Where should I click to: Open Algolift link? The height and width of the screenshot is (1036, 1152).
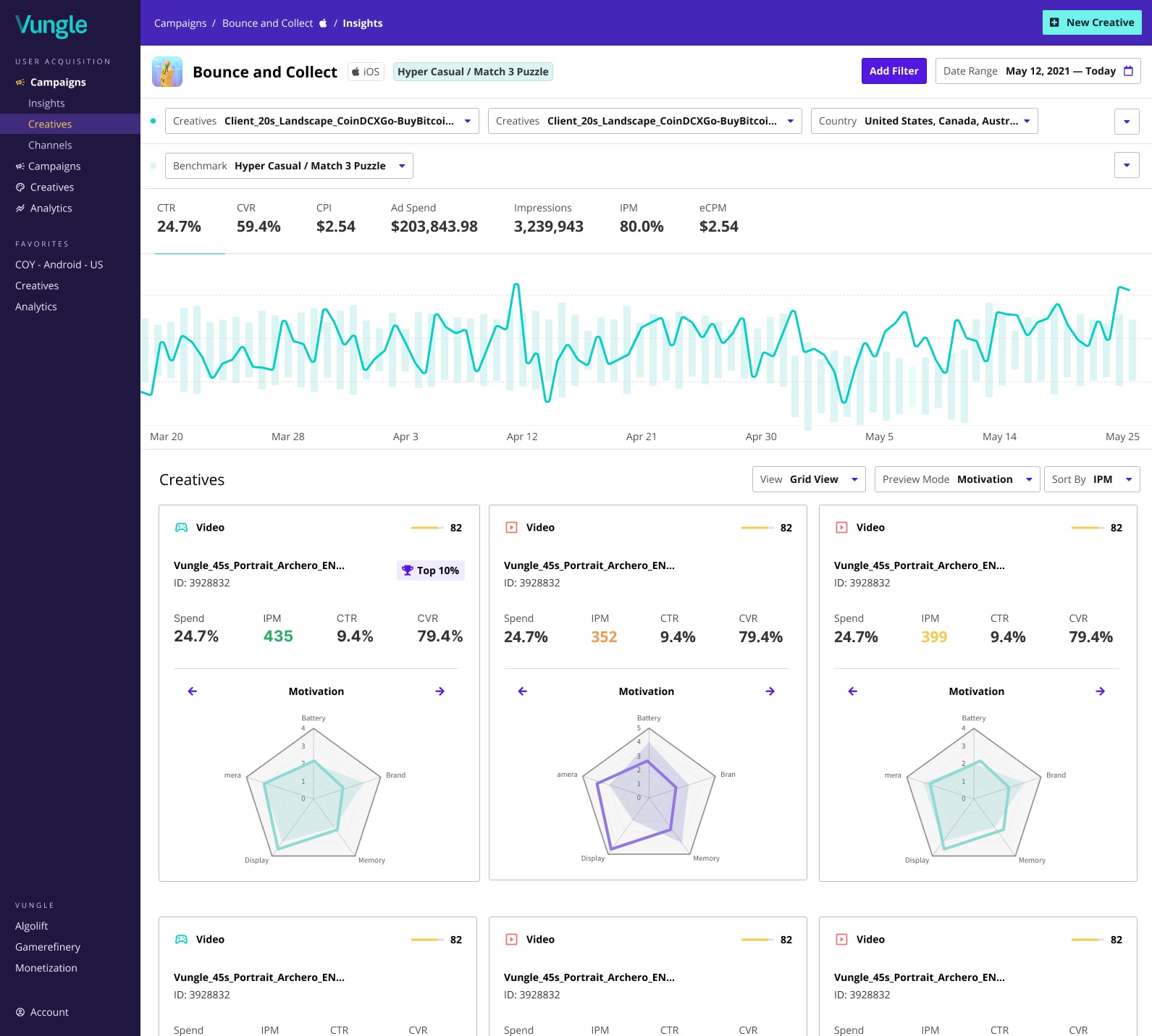coord(32,926)
